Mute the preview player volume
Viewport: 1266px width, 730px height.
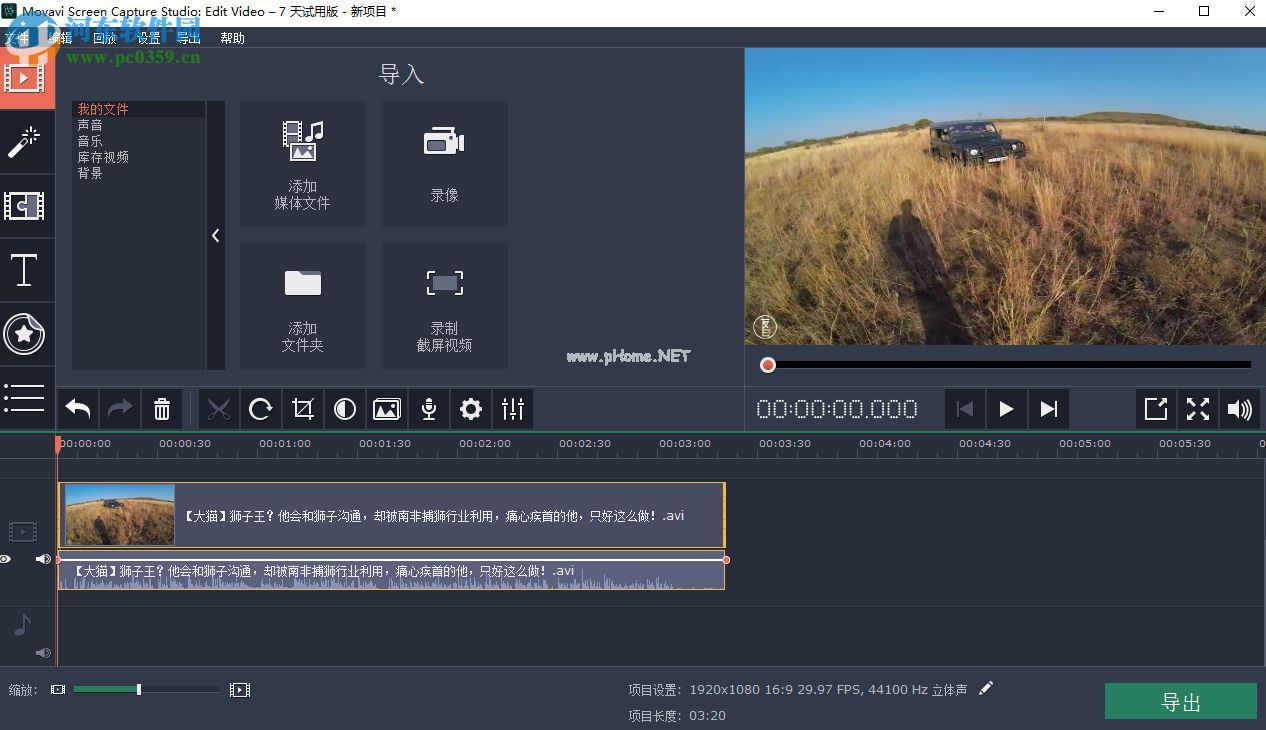click(x=1240, y=409)
